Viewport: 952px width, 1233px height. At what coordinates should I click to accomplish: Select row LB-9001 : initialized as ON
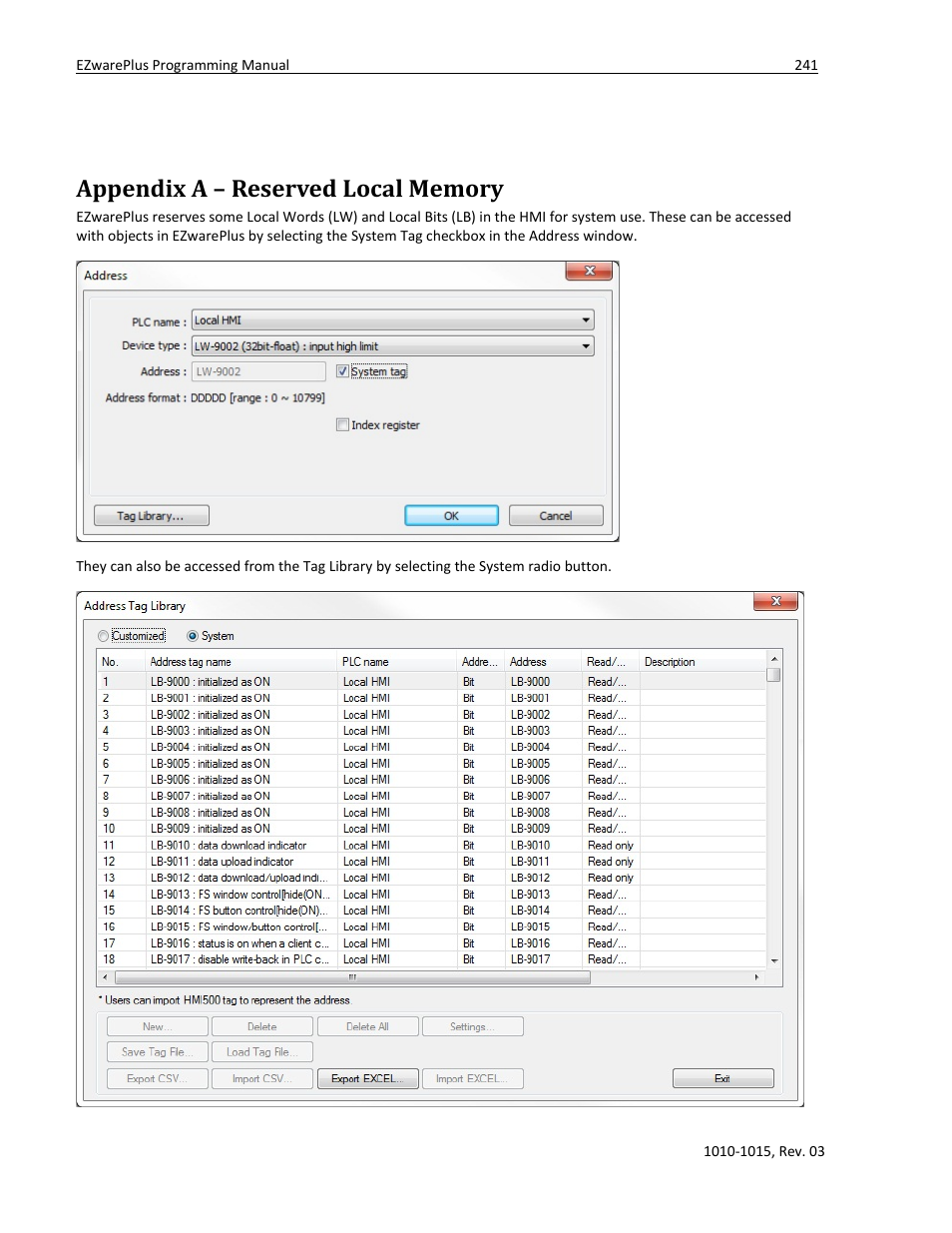(x=432, y=698)
